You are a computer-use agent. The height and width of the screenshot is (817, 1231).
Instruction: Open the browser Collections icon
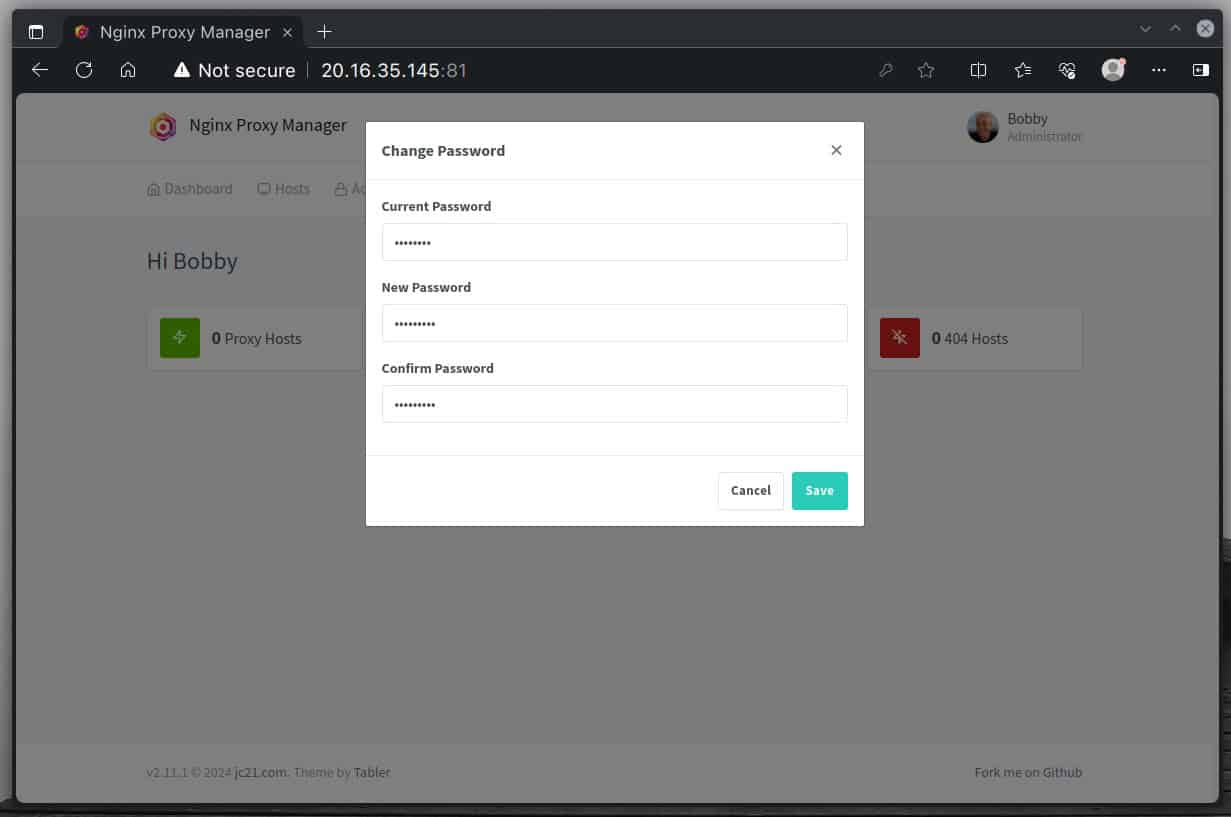point(1022,70)
